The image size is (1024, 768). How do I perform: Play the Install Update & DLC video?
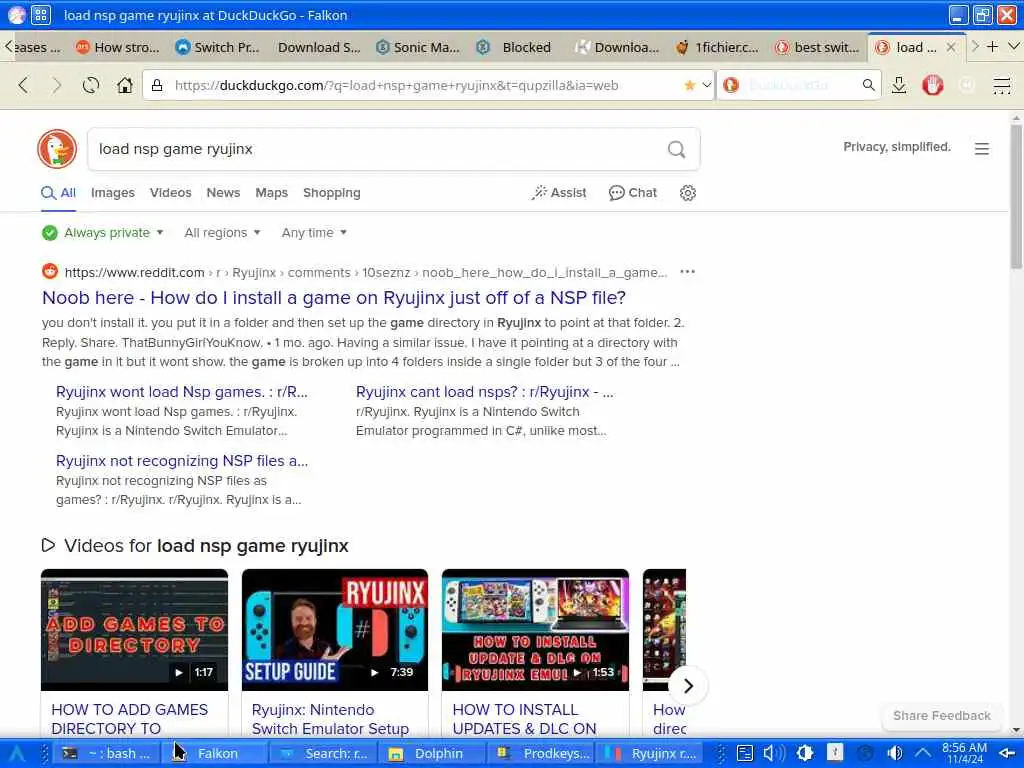536,630
